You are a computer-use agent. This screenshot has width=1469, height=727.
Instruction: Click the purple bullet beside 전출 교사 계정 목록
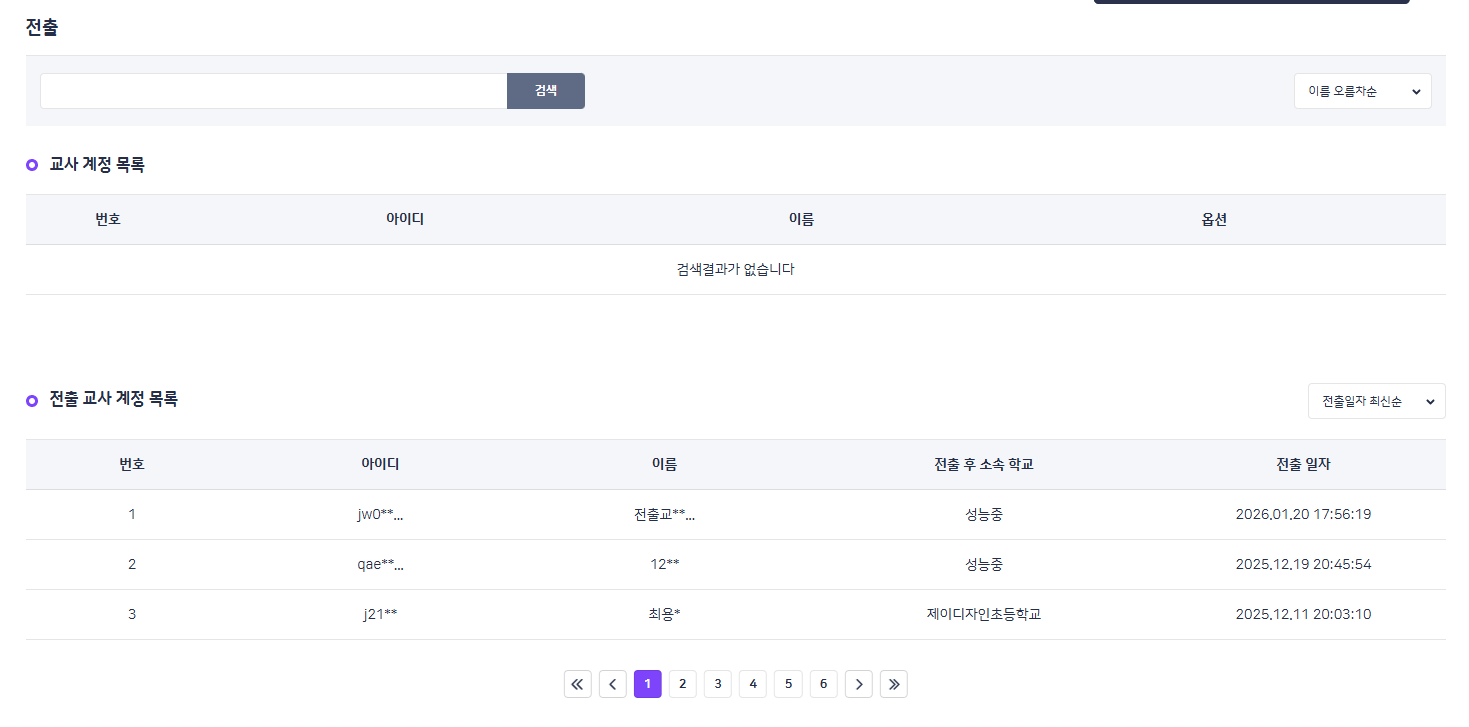pyautogui.click(x=32, y=400)
